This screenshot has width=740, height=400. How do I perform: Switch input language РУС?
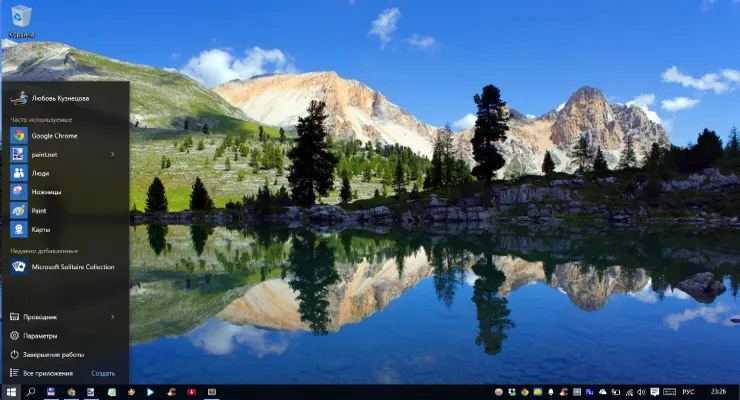click(689, 392)
